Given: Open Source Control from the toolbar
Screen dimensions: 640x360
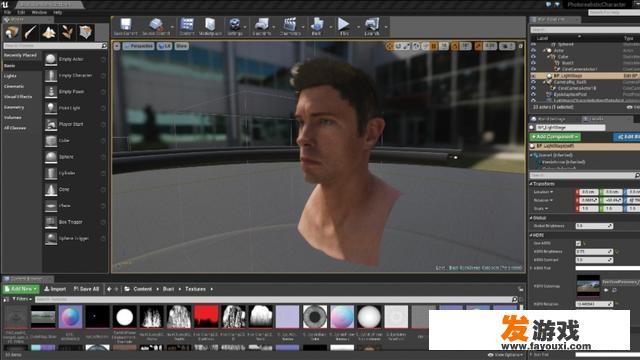Looking at the screenshot, I should [x=156, y=24].
